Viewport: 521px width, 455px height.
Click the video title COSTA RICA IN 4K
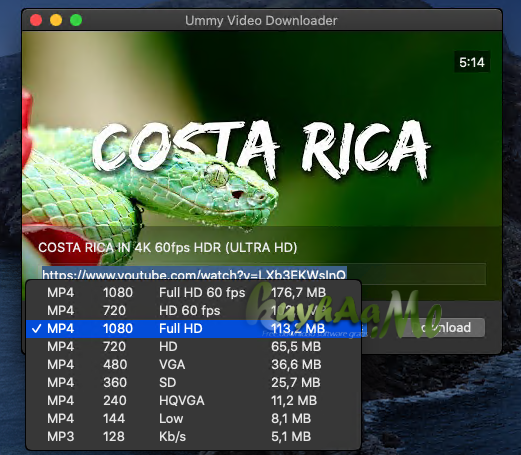pos(168,248)
